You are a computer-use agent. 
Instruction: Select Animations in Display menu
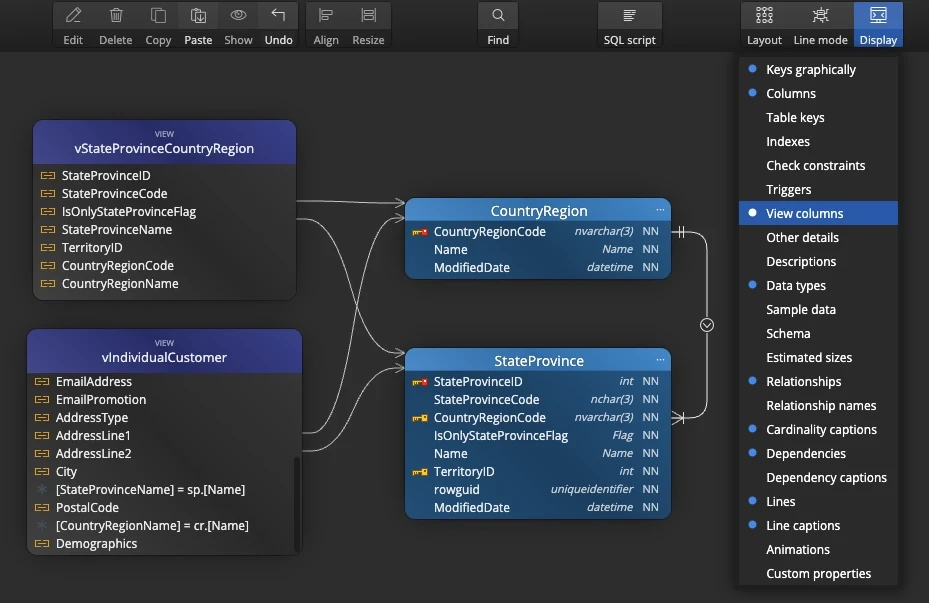pos(818,549)
